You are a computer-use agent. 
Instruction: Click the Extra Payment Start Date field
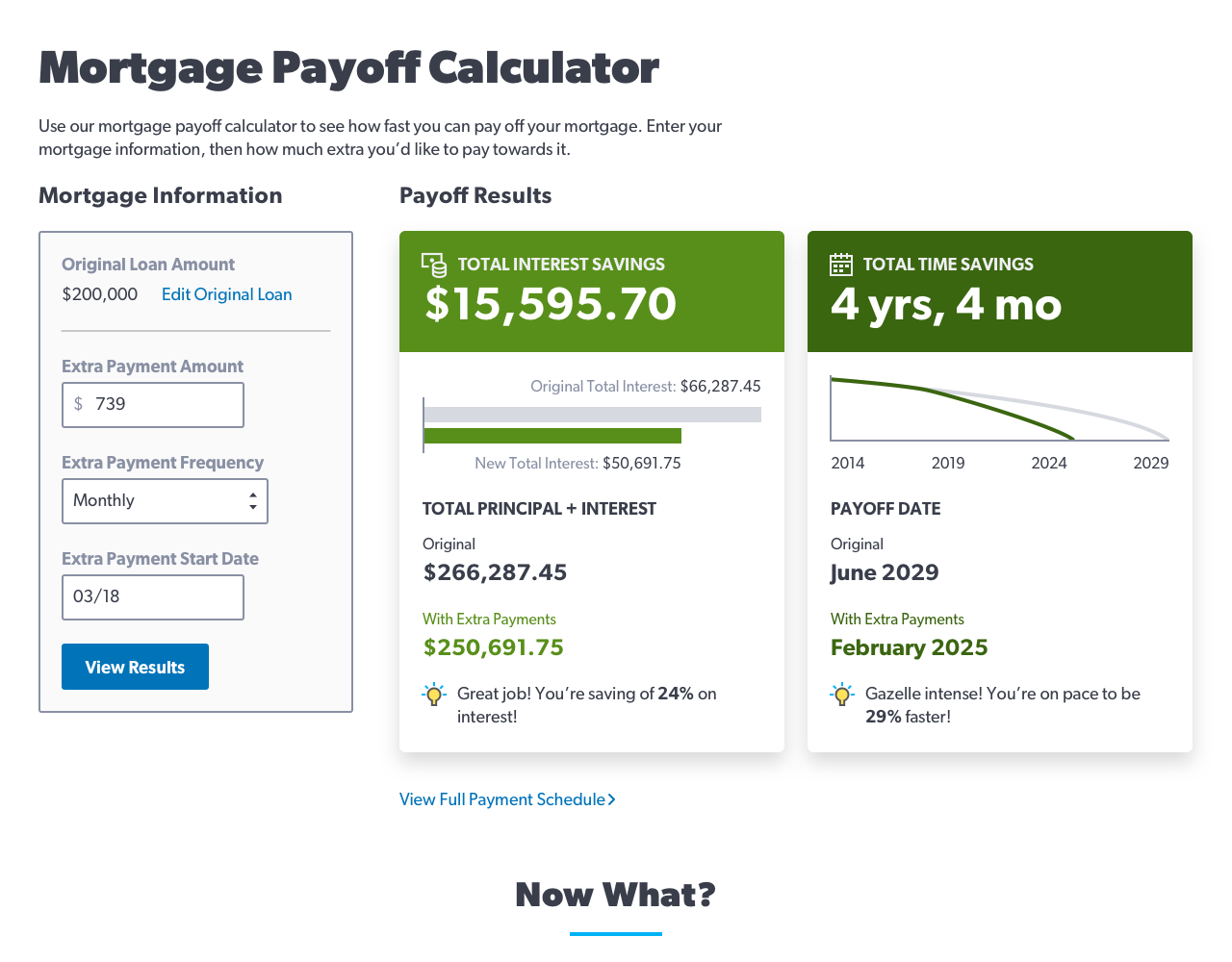(x=153, y=597)
